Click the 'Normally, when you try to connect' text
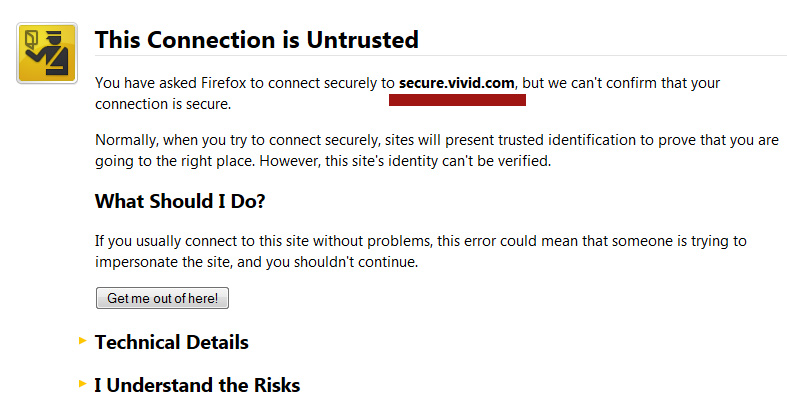 (236, 140)
